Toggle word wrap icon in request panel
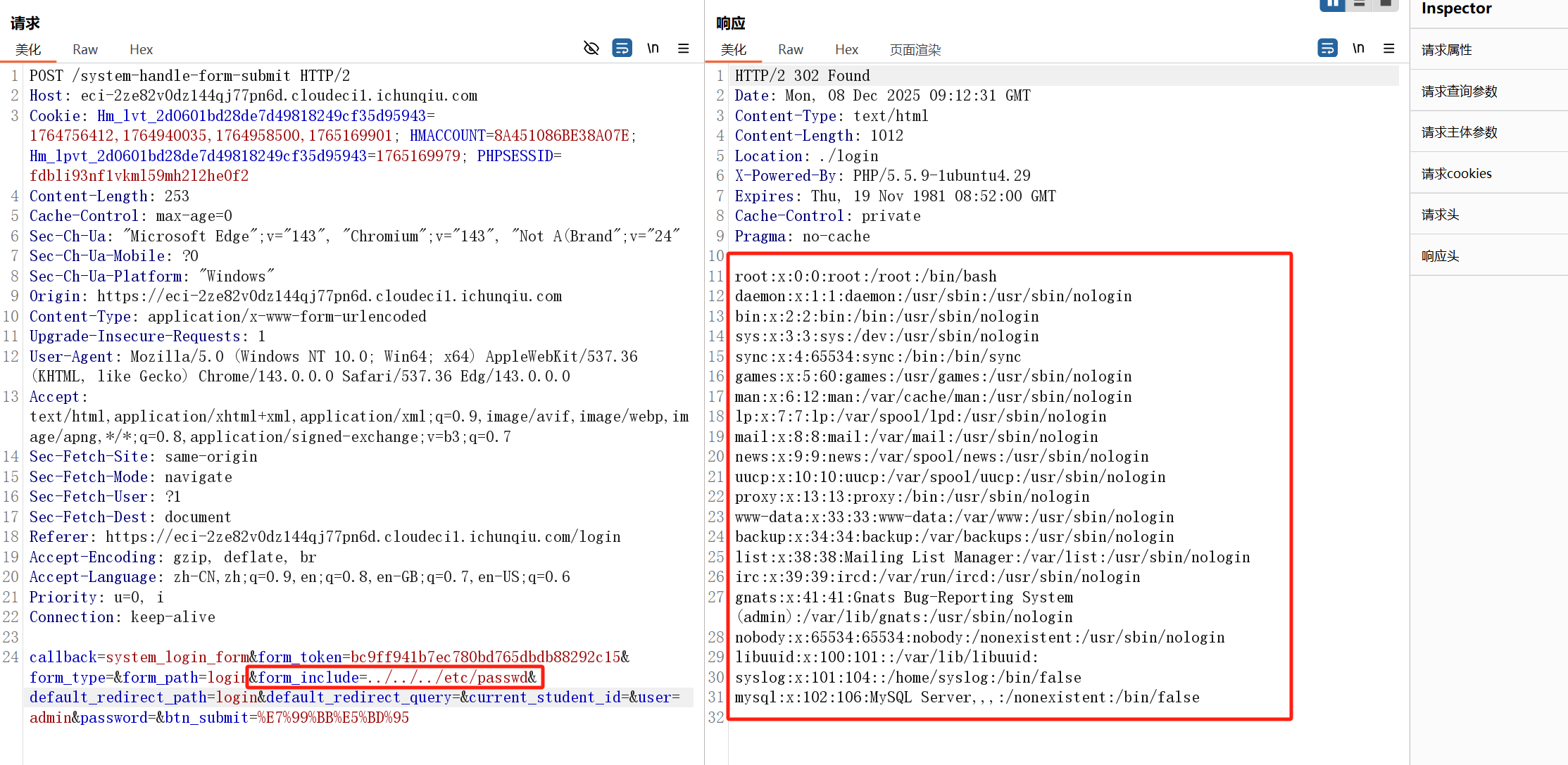 (622, 48)
